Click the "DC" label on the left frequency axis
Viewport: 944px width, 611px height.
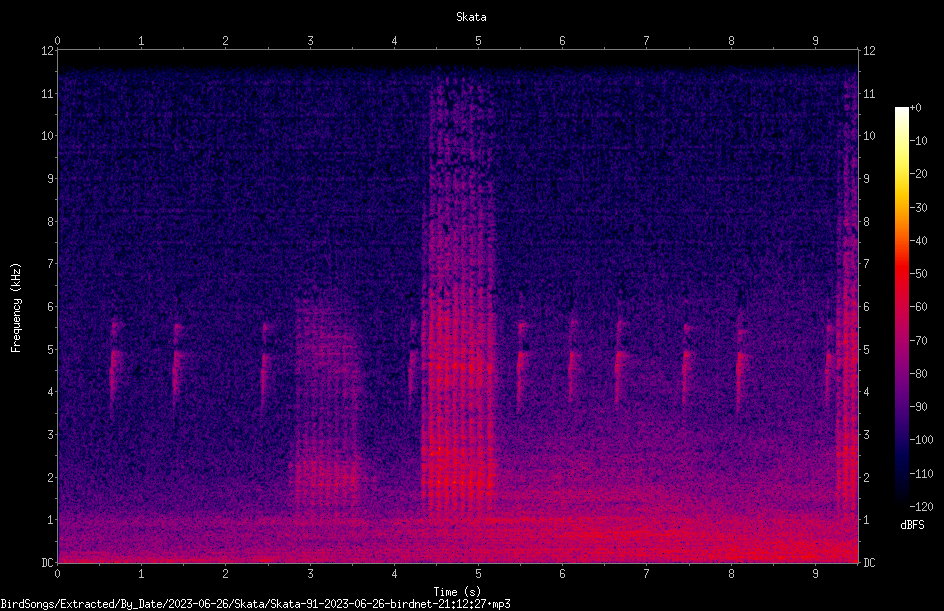pyautogui.click(x=47, y=563)
